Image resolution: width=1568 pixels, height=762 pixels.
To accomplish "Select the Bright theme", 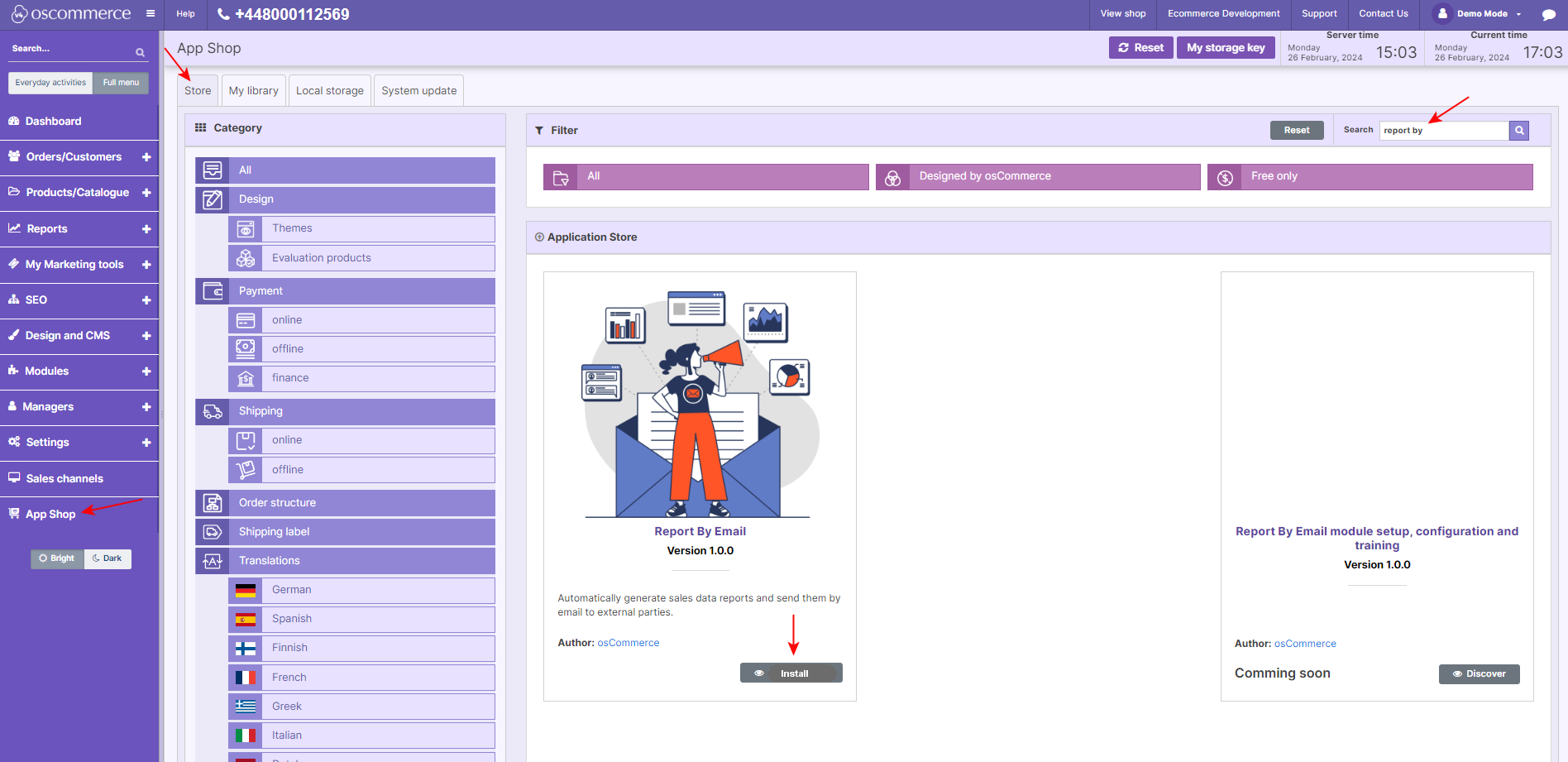I will 57,558.
